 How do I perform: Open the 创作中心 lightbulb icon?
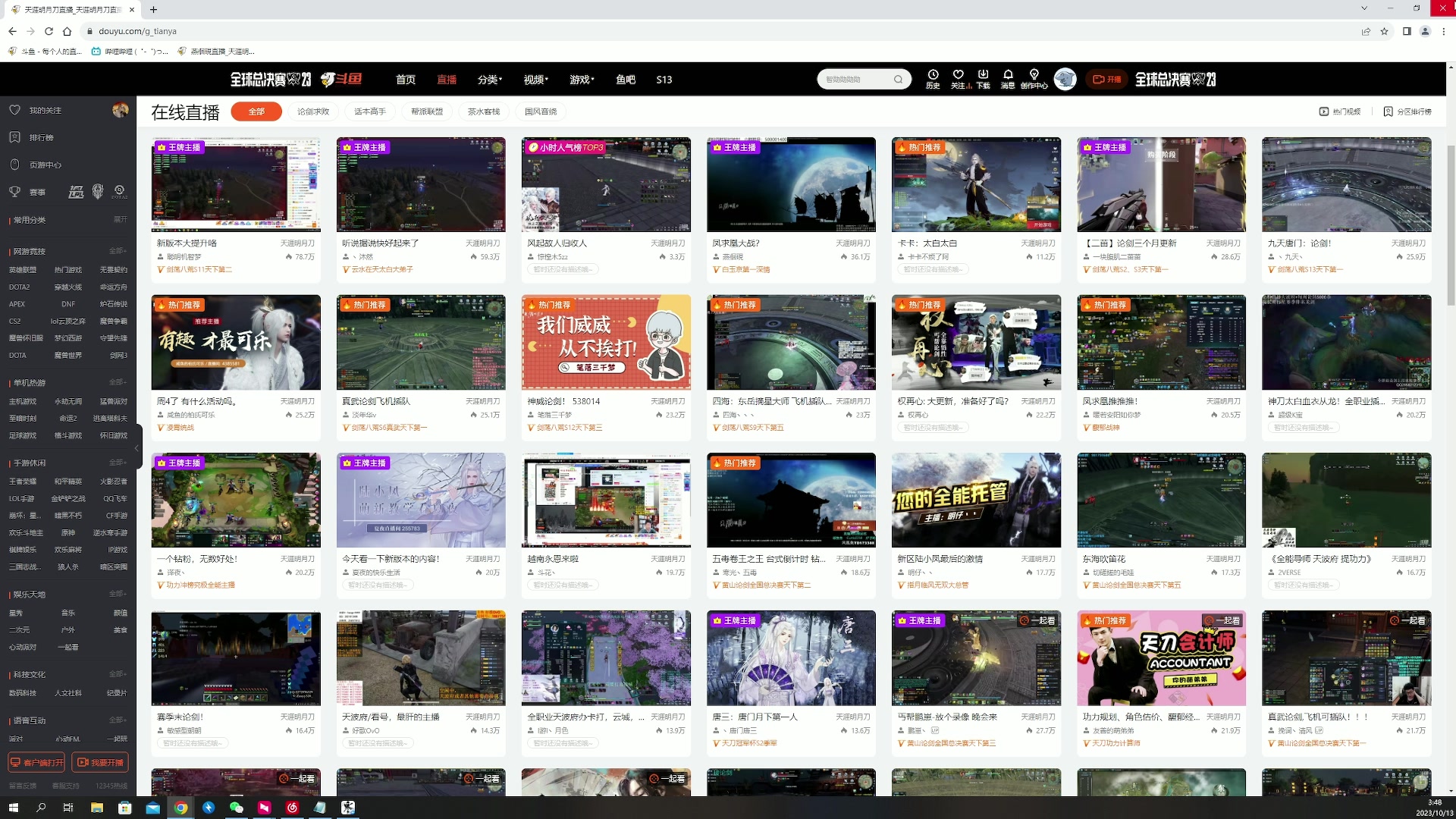[x=1034, y=75]
